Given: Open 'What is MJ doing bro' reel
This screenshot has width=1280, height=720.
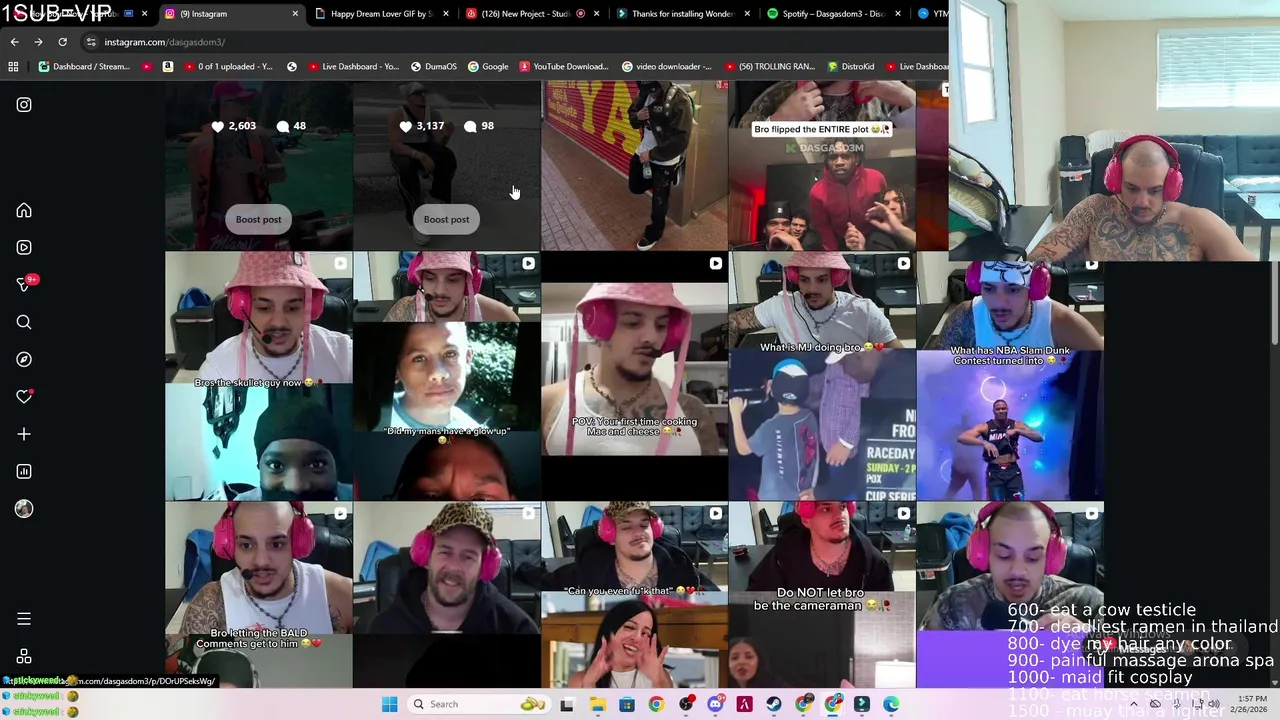Looking at the screenshot, I should 822,376.
